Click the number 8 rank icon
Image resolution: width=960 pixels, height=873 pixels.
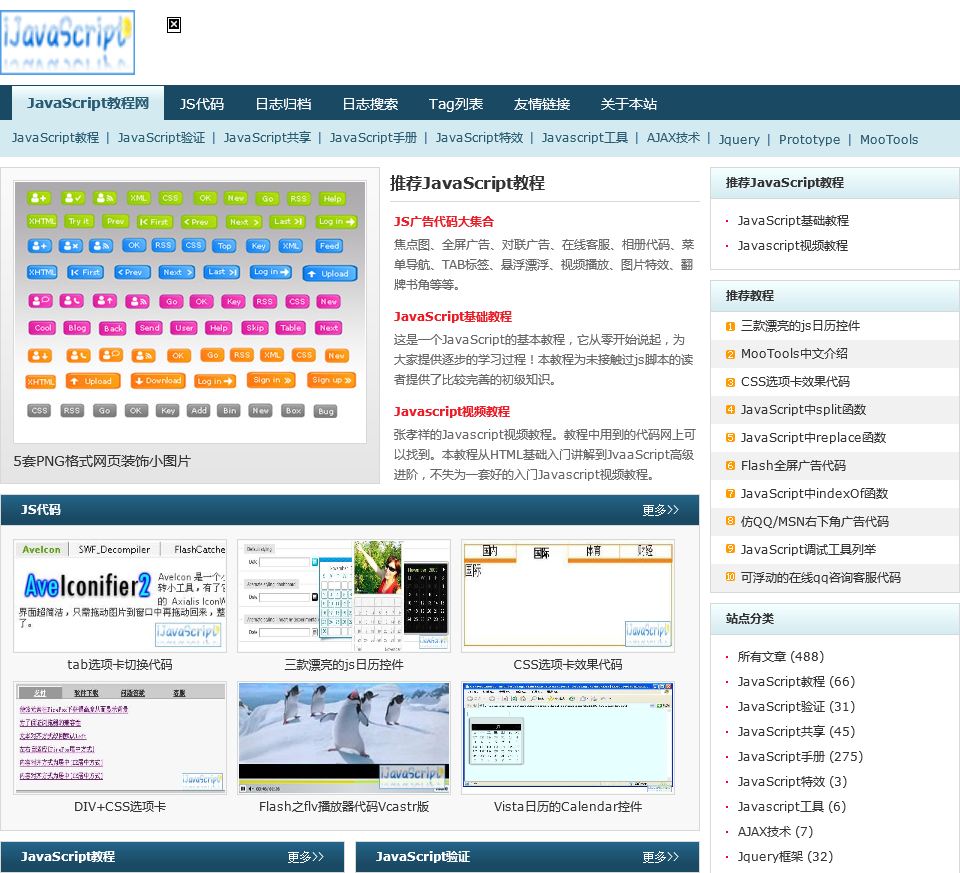point(730,521)
